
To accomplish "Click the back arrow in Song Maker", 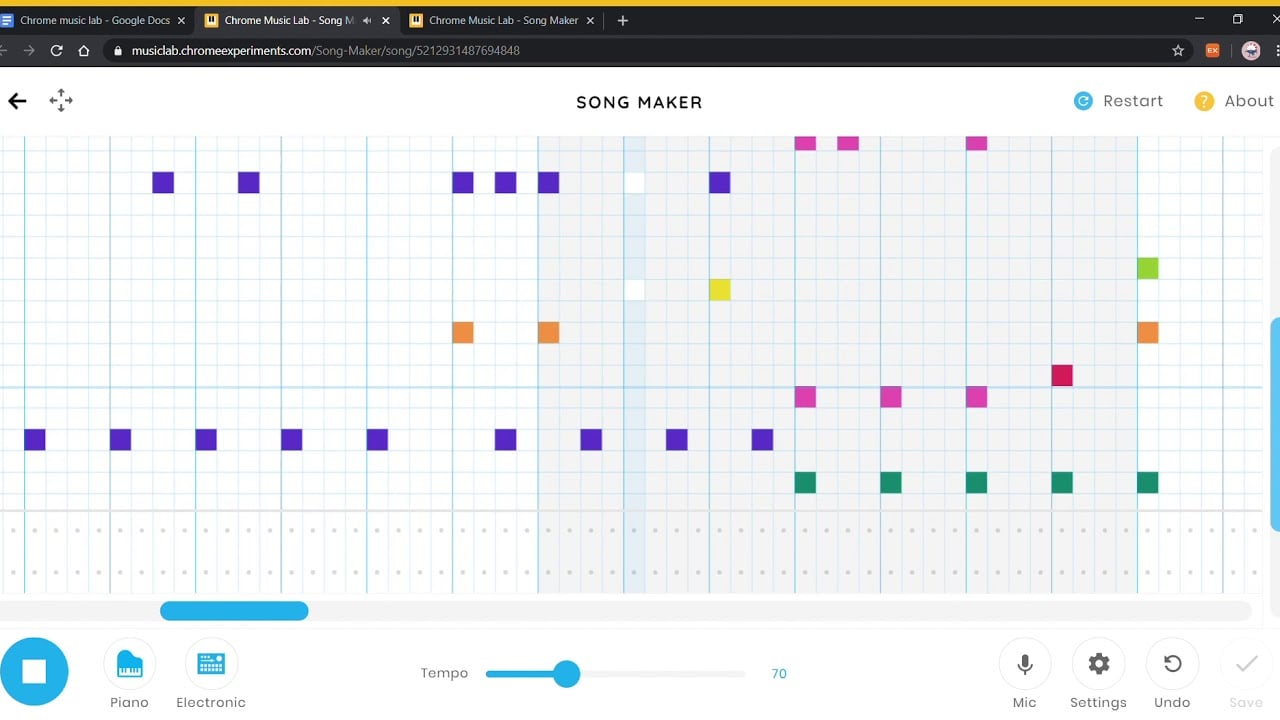I will (17, 100).
